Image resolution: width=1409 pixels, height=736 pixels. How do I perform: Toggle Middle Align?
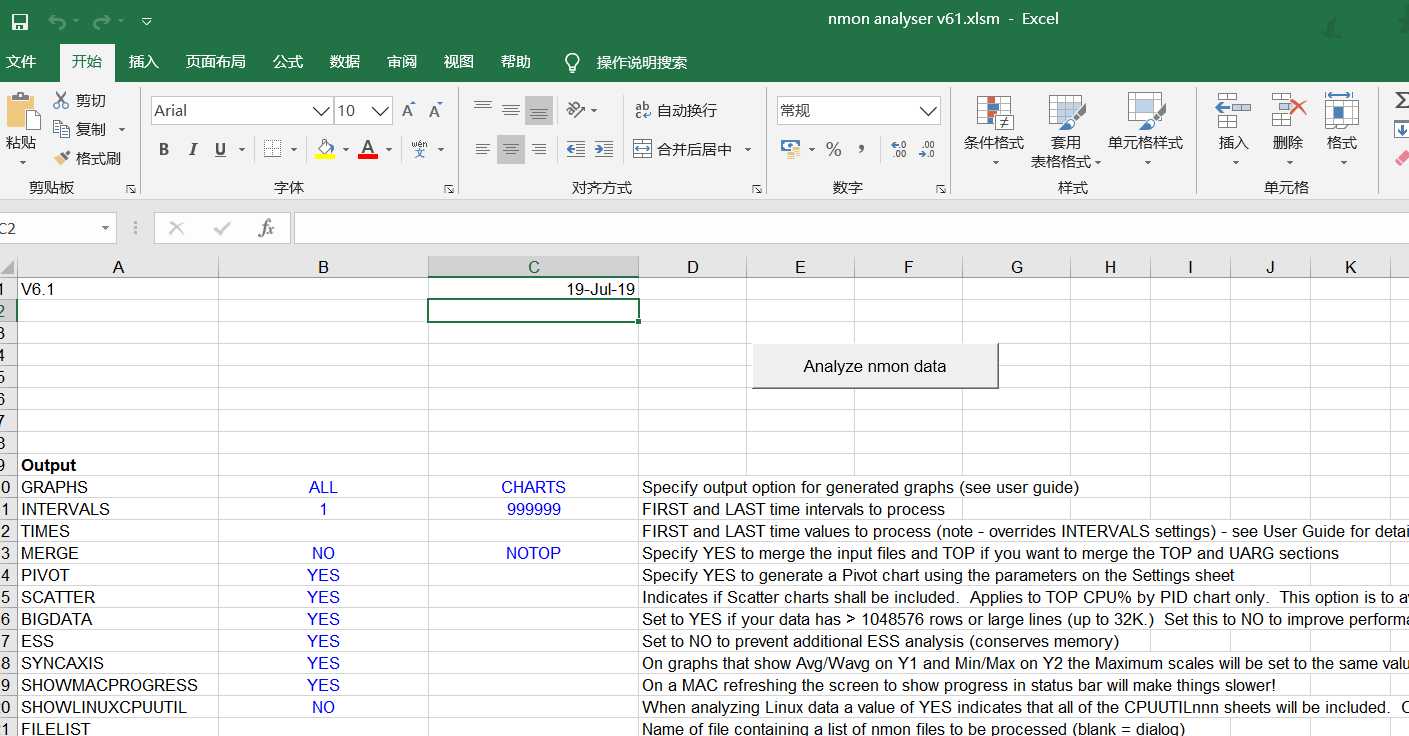pyautogui.click(x=511, y=110)
